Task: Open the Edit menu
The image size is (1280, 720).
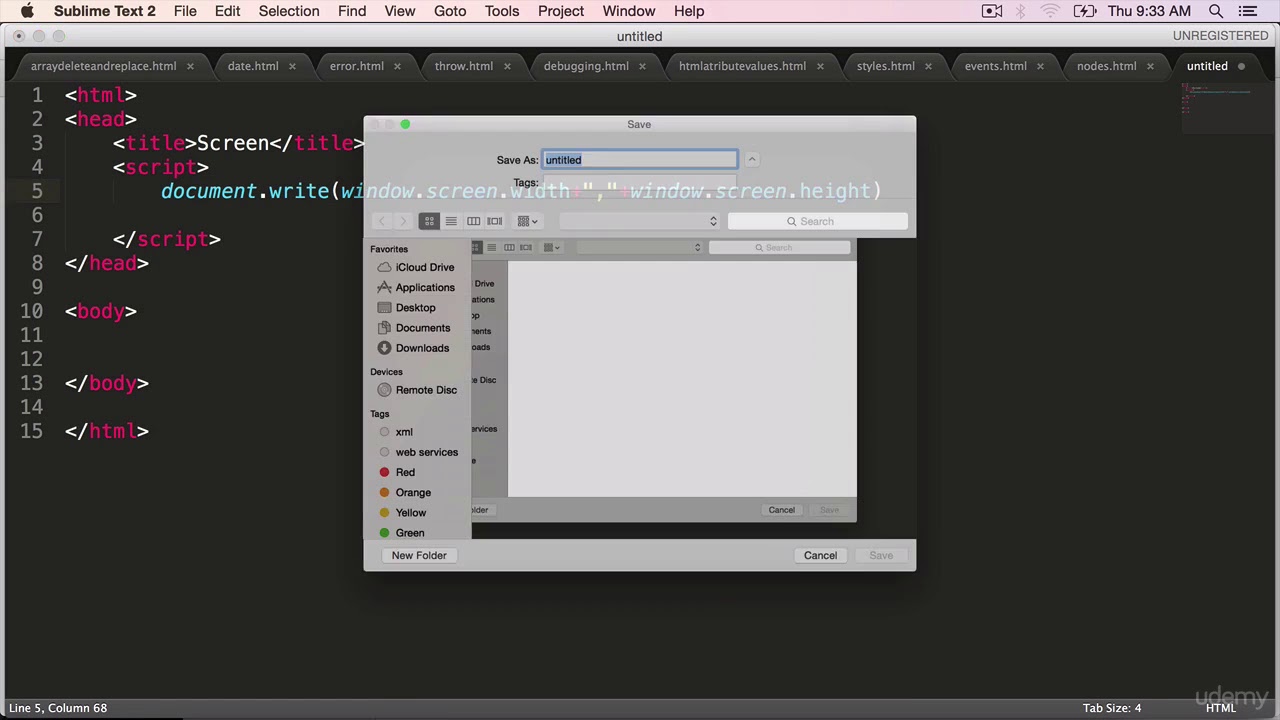Action: [x=227, y=11]
